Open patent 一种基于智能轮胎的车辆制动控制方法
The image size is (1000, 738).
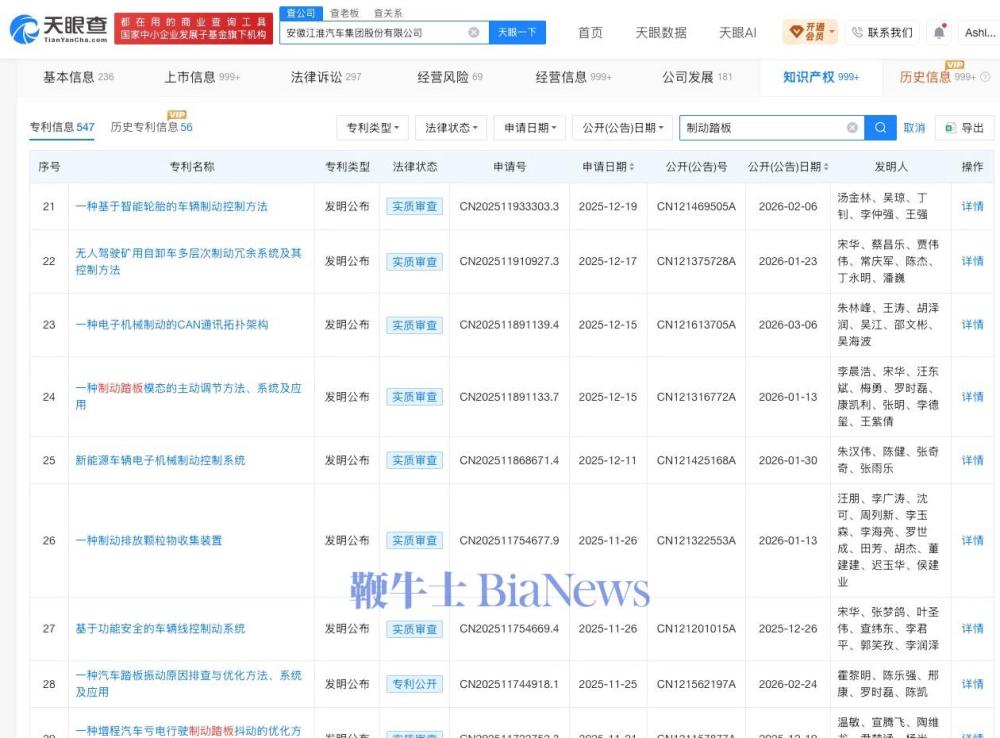(x=172, y=207)
